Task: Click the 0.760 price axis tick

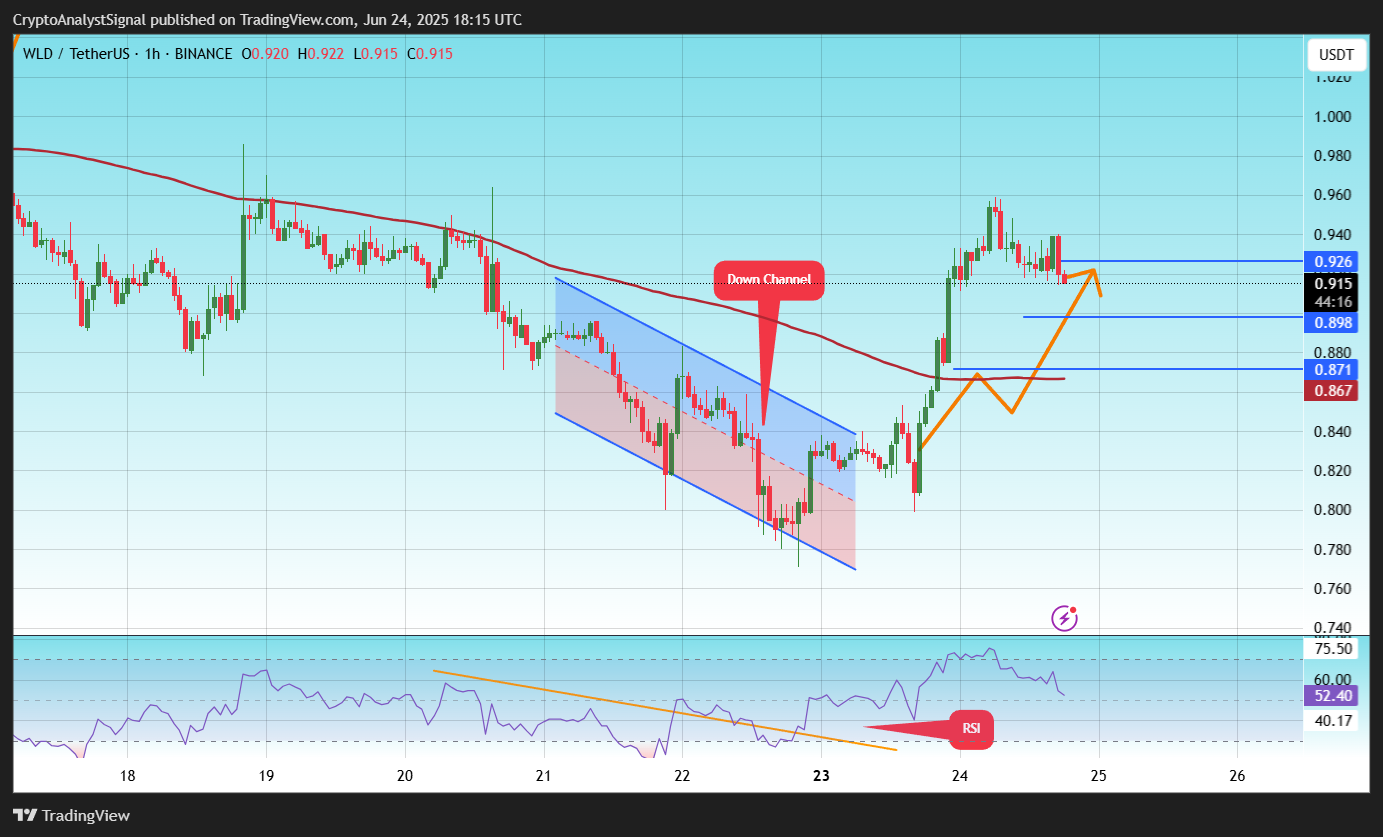Action: [x=1334, y=588]
